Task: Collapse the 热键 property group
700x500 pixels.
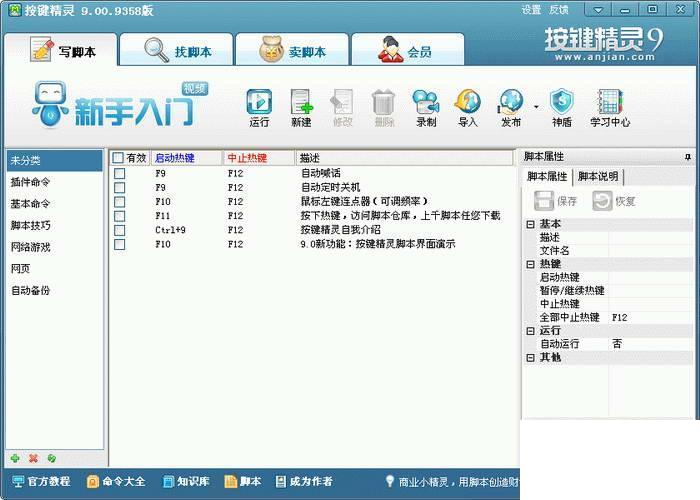Action: 530,264
